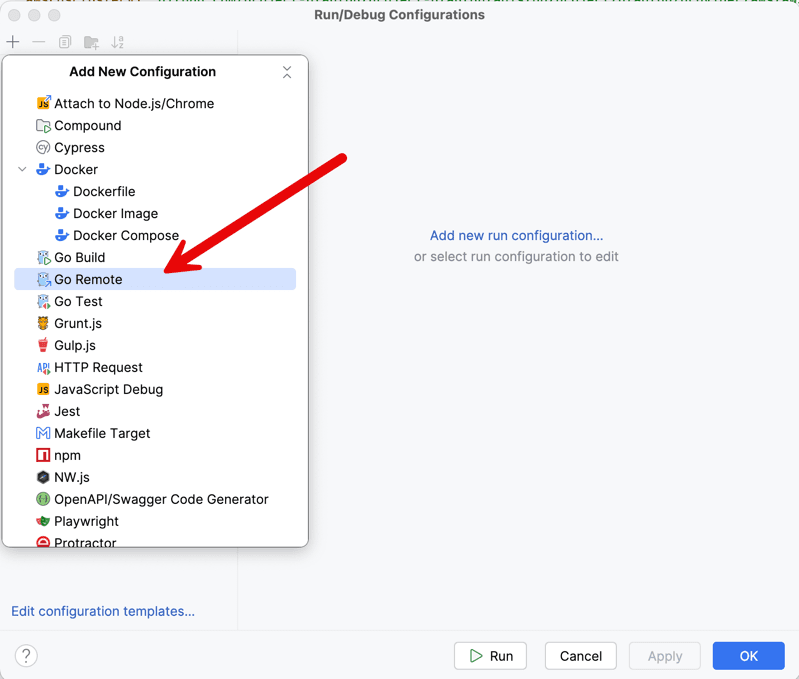Viewport: 799px width, 679px height.
Task: Select Cypress configuration type
Action: pos(155,147)
